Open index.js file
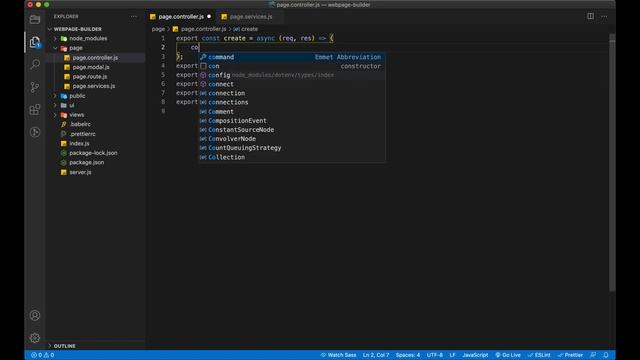This screenshot has width=640, height=360. pyautogui.click(x=79, y=143)
